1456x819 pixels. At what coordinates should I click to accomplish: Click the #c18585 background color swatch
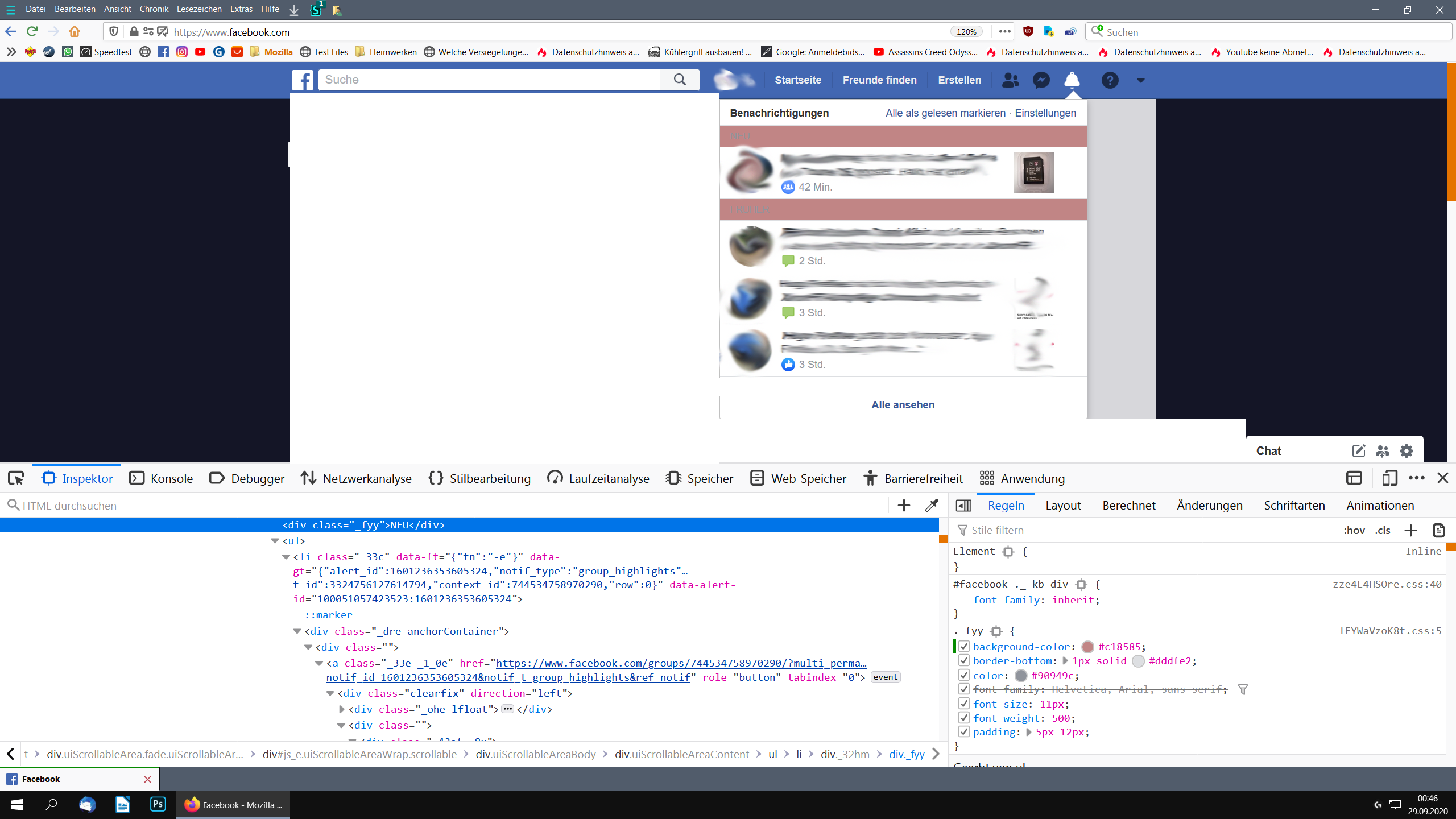1087,647
